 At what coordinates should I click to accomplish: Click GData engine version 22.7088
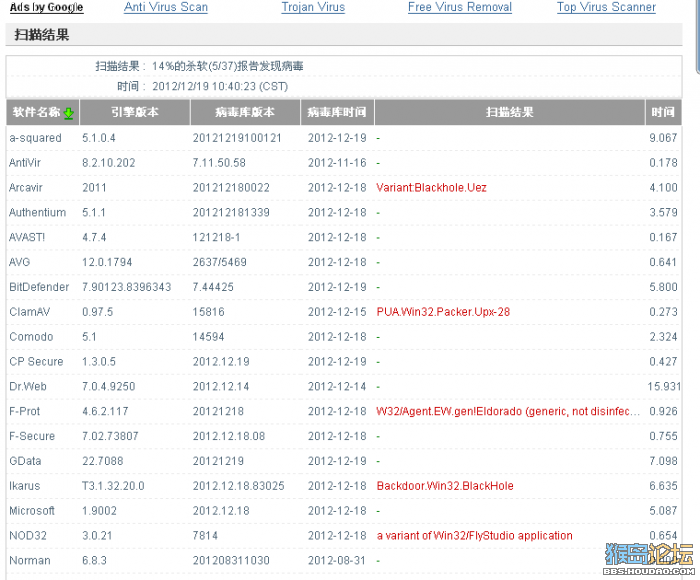(x=102, y=461)
